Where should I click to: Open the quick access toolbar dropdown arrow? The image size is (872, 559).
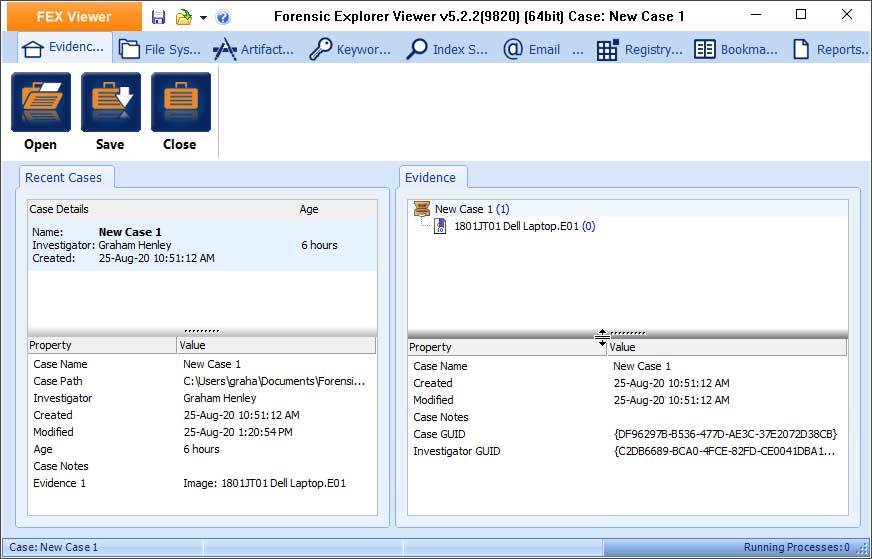pyautogui.click(x=203, y=18)
